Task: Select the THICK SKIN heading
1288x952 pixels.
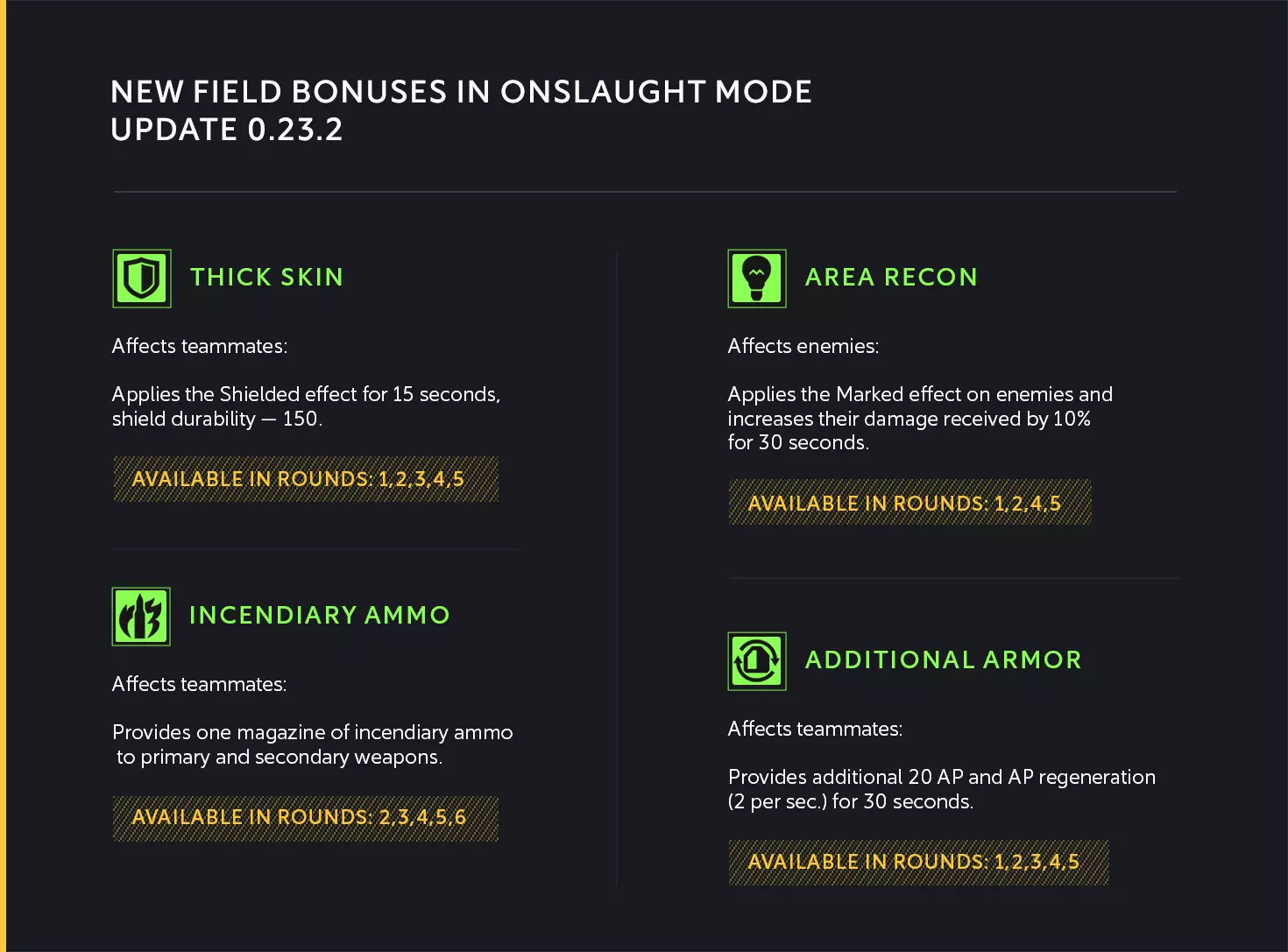Action: pyautogui.click(x=266, y=278)
